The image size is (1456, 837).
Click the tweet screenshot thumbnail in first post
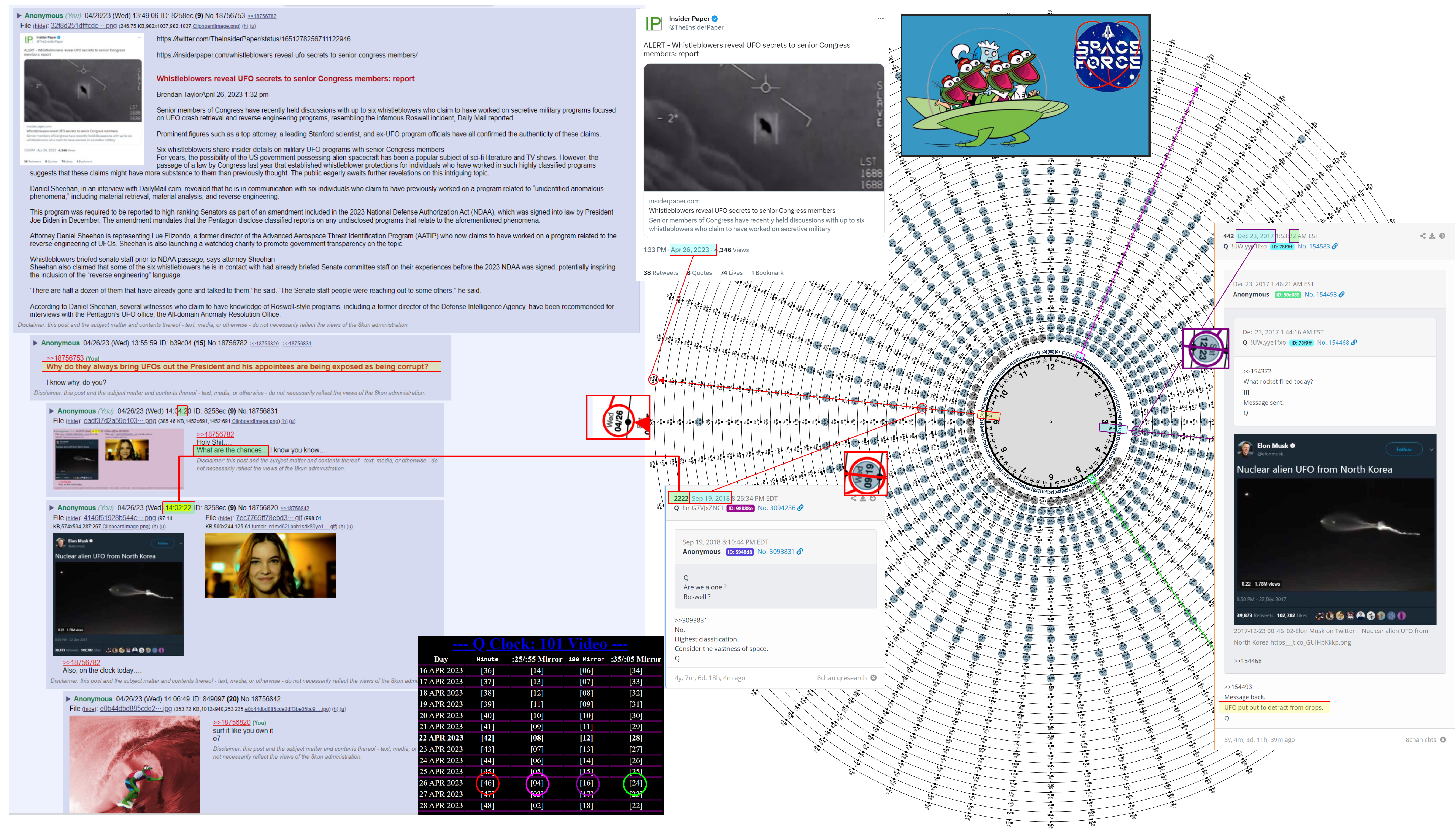click(x=82, y=99)
